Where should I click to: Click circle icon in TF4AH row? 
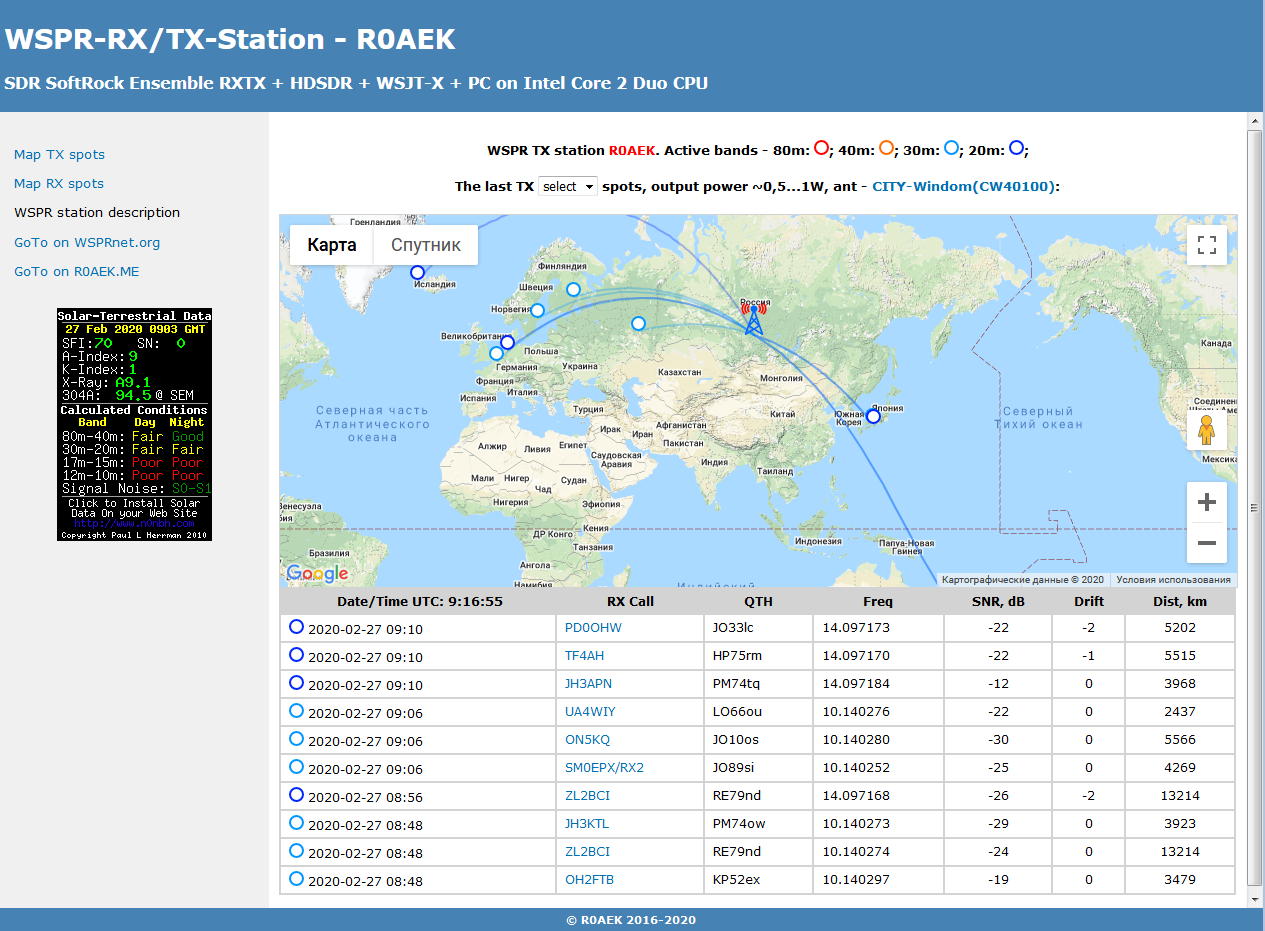[x=296, y=655]
